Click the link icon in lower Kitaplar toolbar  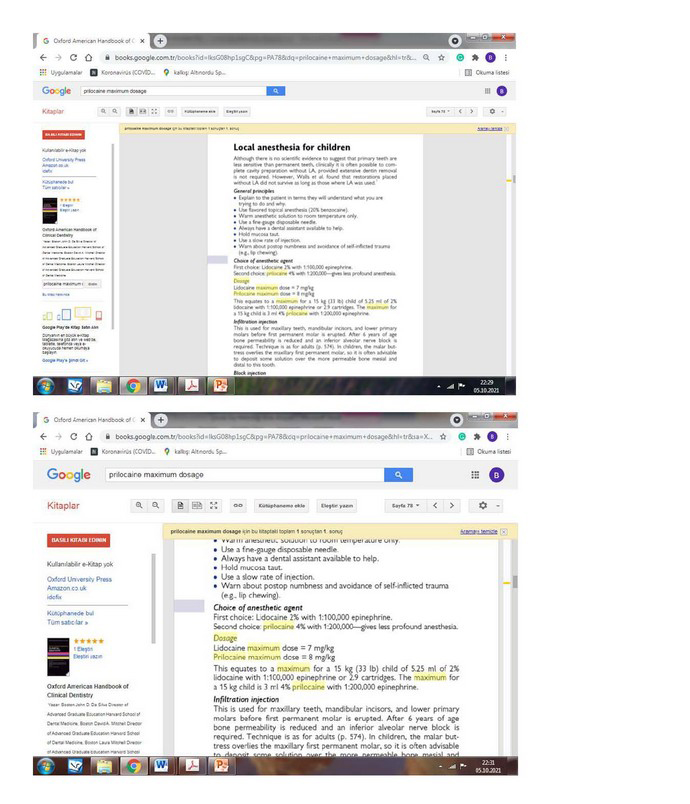tap(238, 506)
